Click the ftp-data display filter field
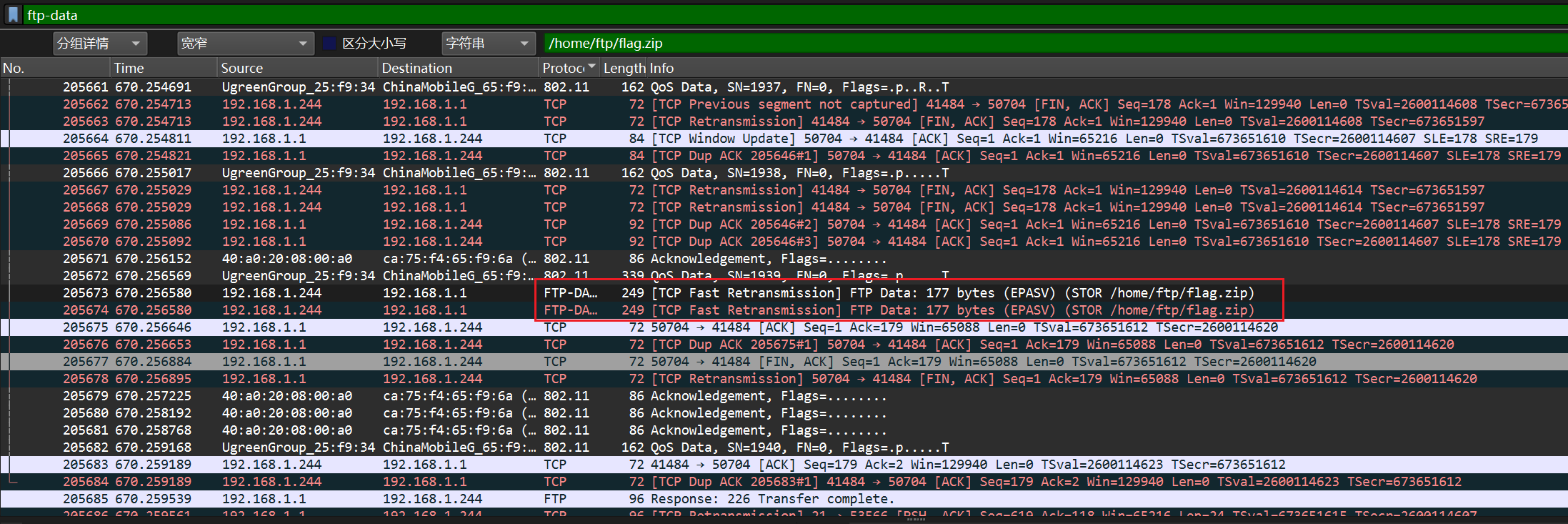This screenshot has width=1568, height=524. tap(786, 15)
